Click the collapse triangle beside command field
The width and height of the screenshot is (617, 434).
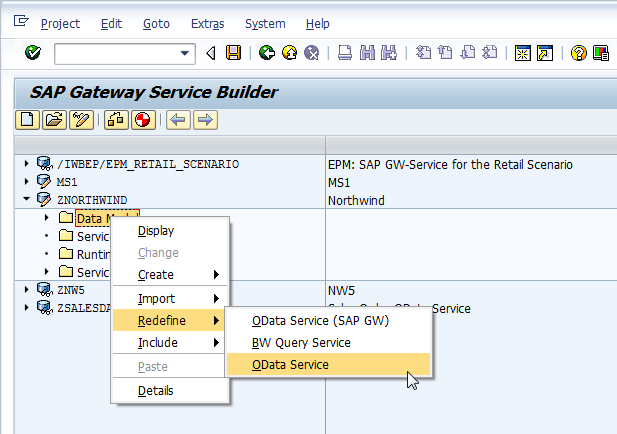coord(211,53)
